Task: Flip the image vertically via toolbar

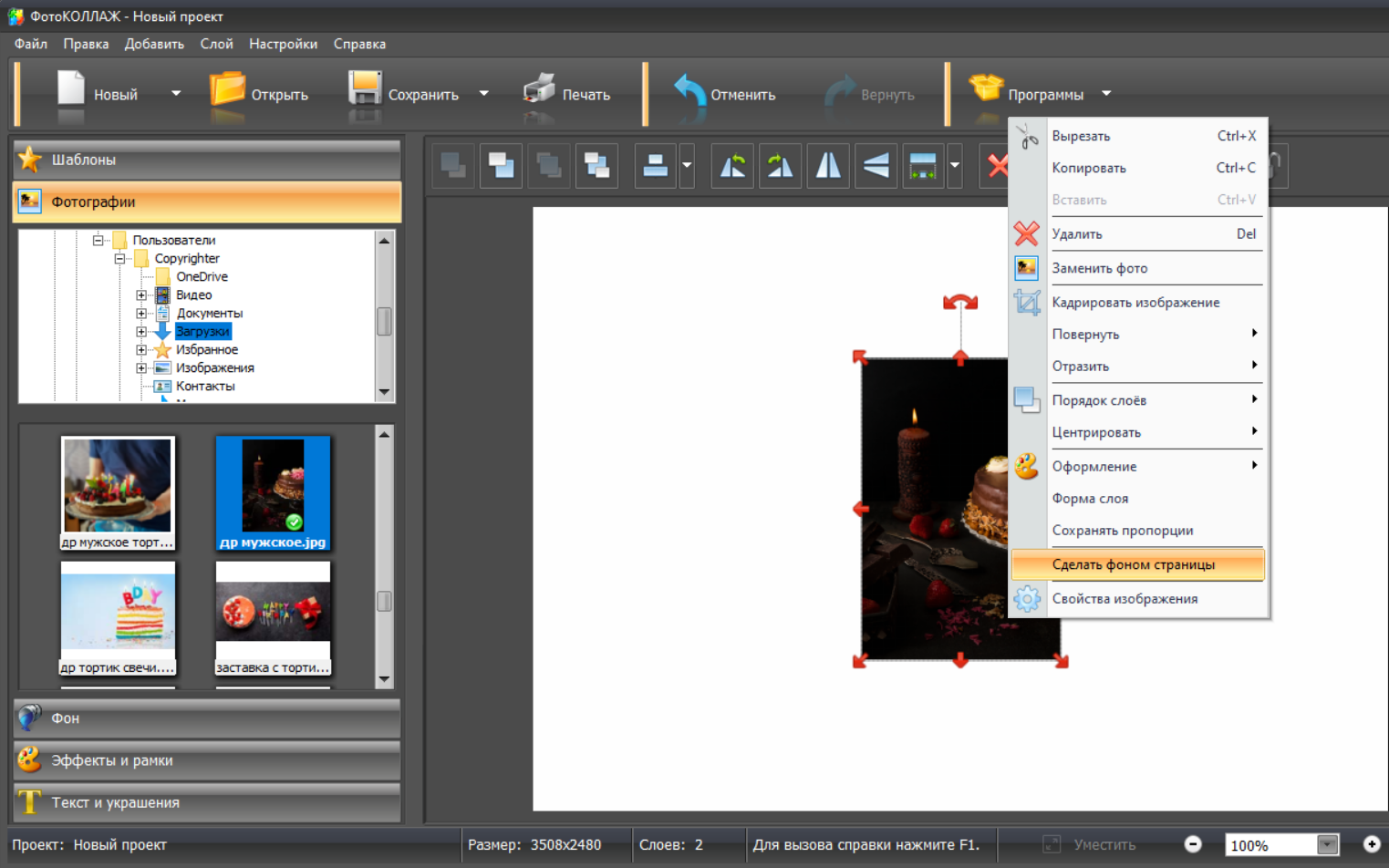Action: pyautogui.click(x=876, y=166)
